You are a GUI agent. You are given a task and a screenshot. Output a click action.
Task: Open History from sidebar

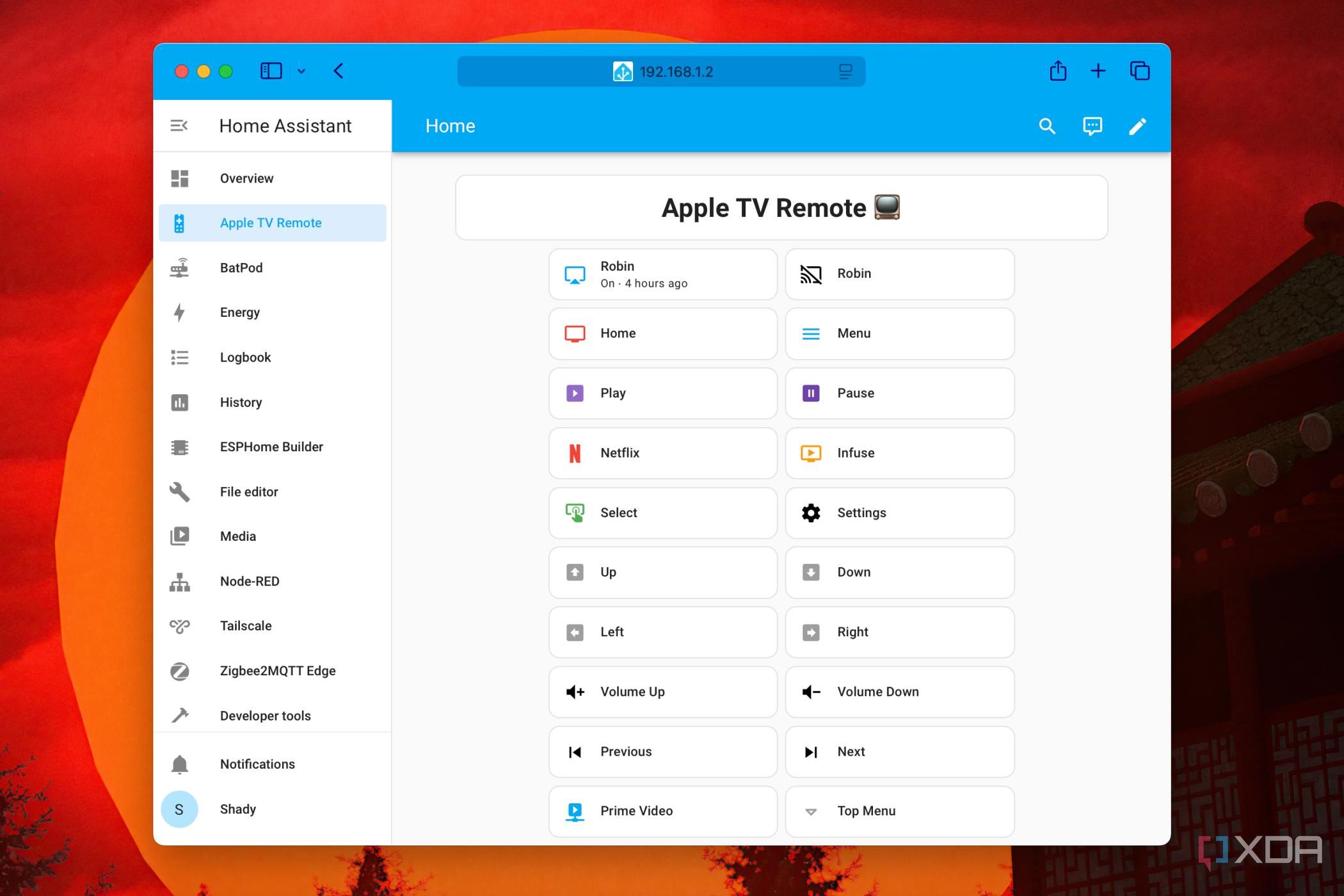273,402
